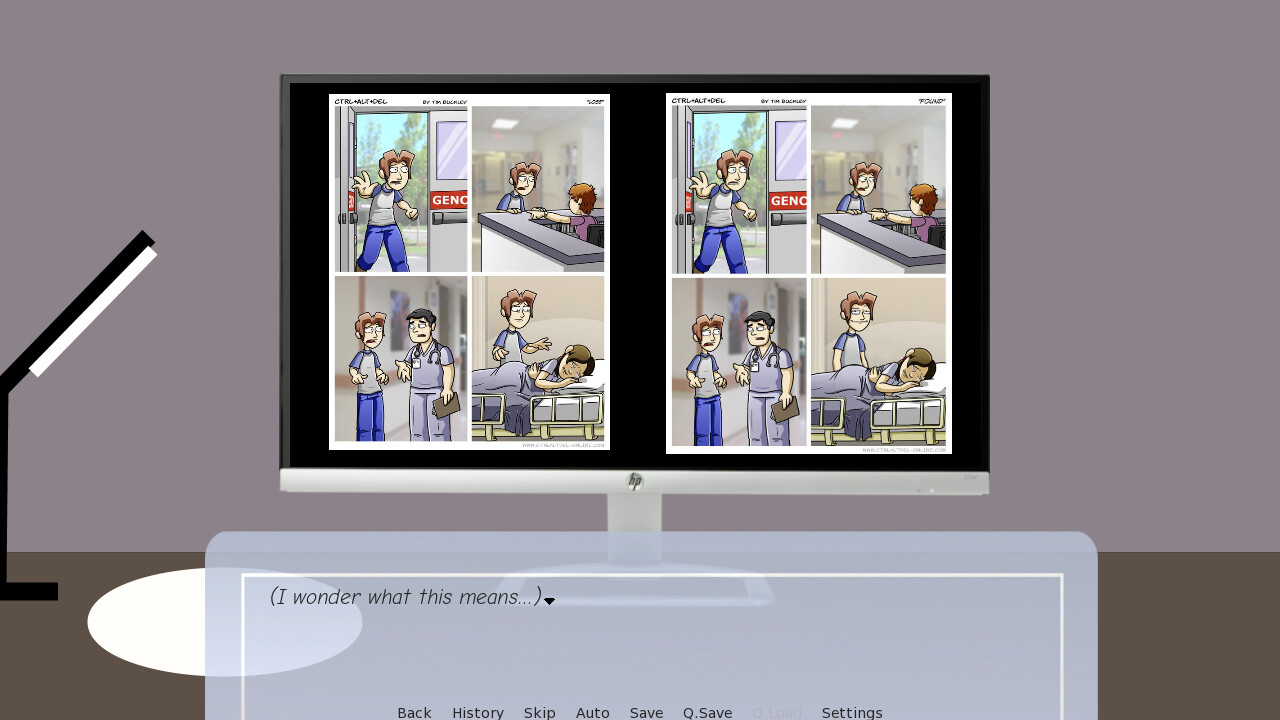Click the HP logo on the monitor
This screenshot has height=720, width=1280.
pos(635,481)
